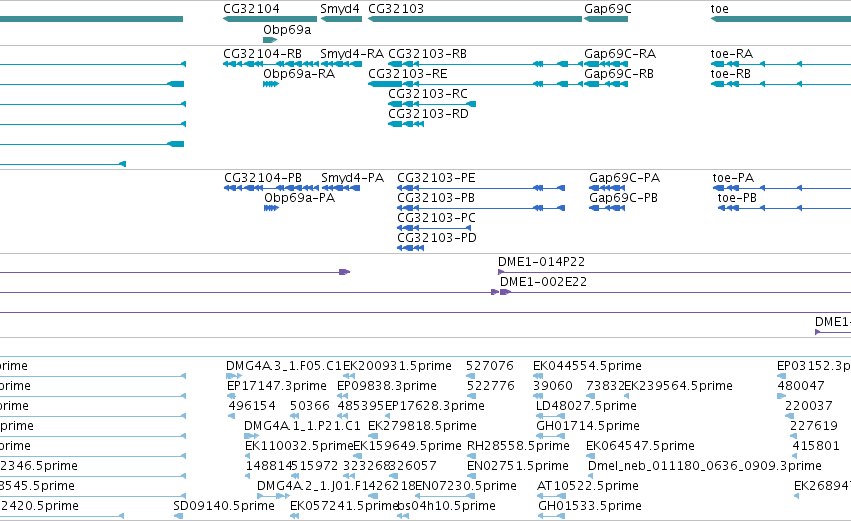This screenshot has width=851, height=521.
Task: Click EST GH01533.5prime
Action: tap(590, 507)
